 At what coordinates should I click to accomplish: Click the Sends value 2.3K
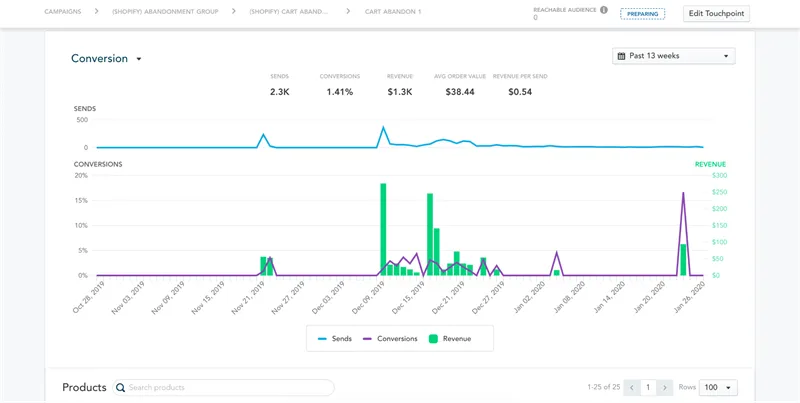280,92
